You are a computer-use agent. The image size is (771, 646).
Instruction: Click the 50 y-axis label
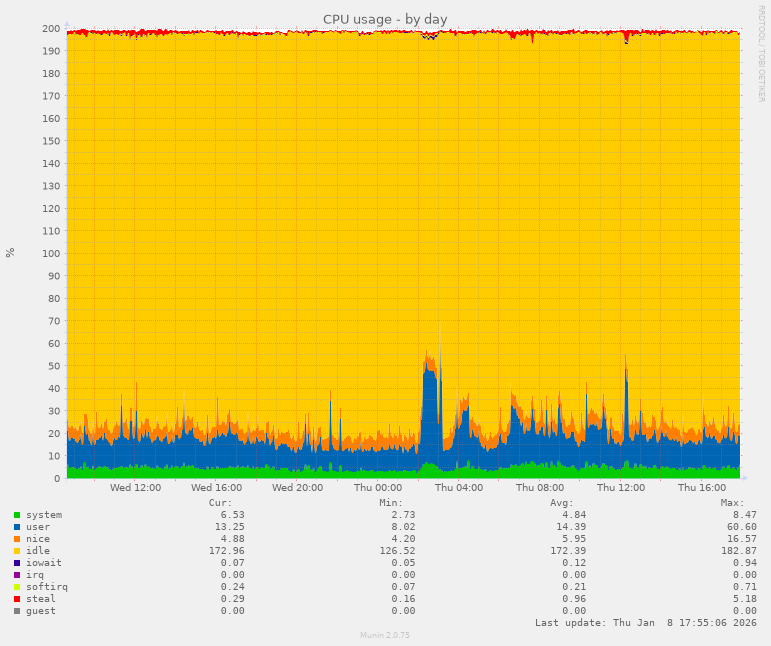pyautogui.click(x=54, y=366)
